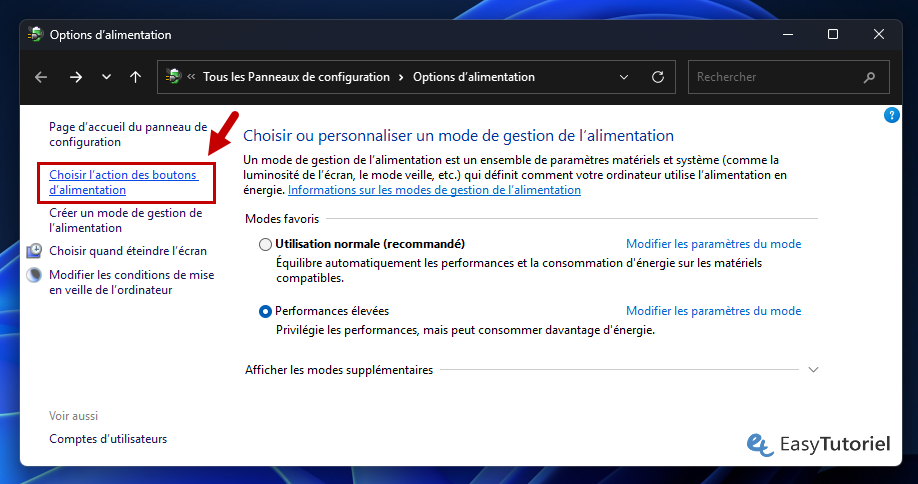Viewport: 918px width, 484px height.
Task: Click the Voir aussi label
Action: pos(74,416)
